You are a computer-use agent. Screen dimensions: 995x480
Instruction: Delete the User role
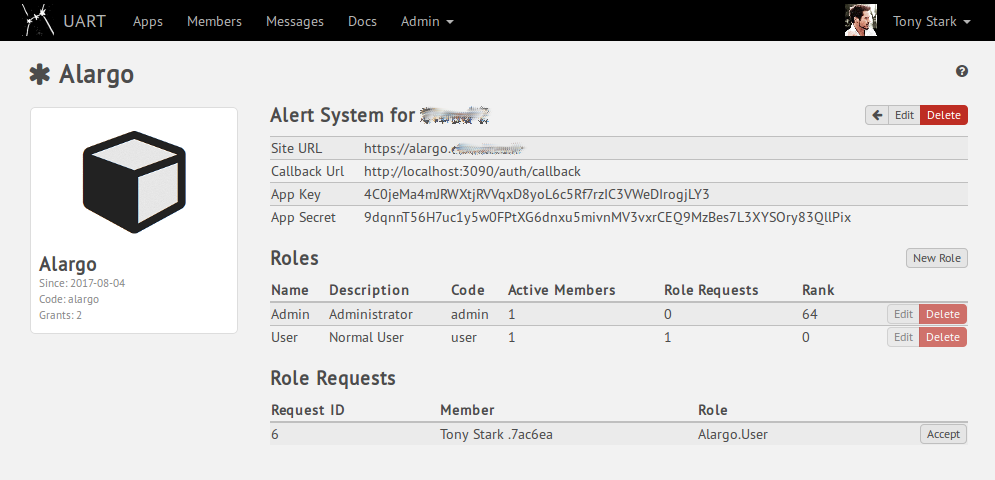pyautogui.click(x=942, y=337)
